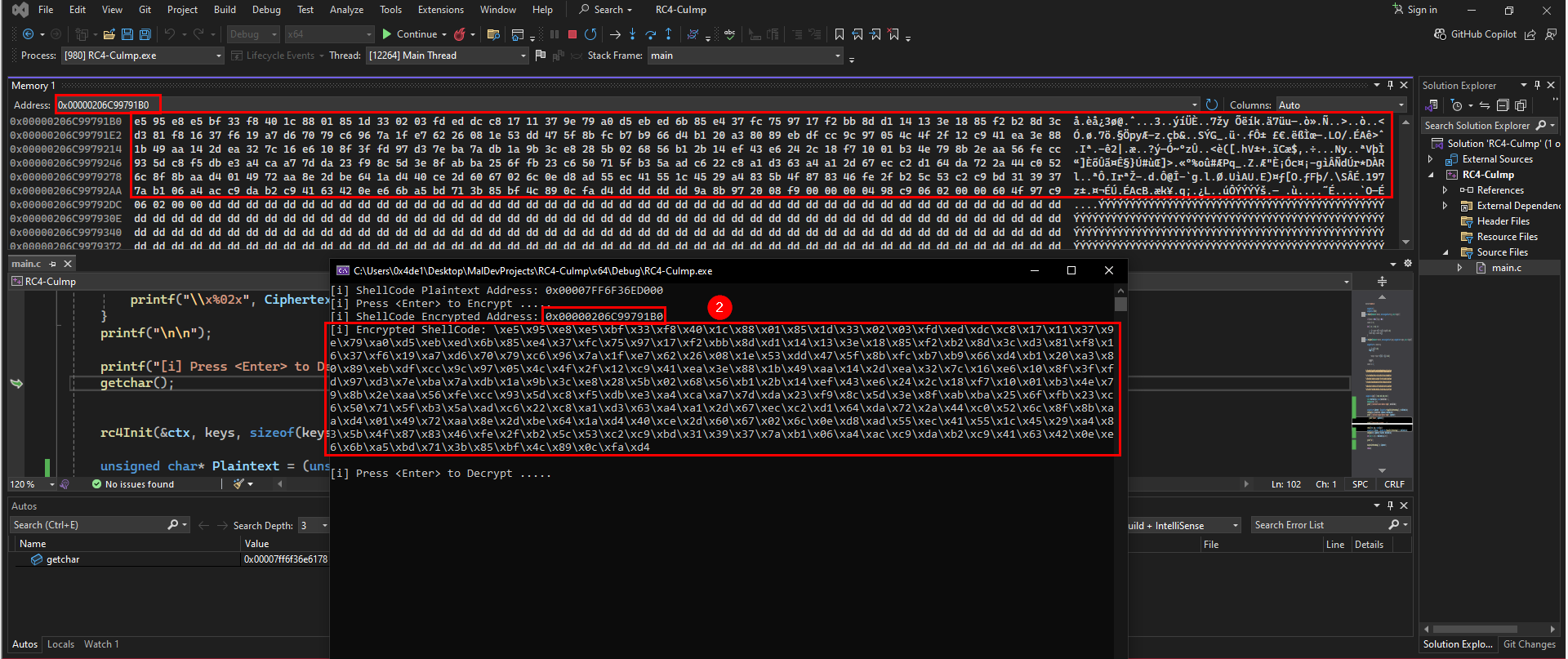The height and width of the screenshot is (659, 1568).
Task: Open the Analyze menu
Action: coord(346,10)
